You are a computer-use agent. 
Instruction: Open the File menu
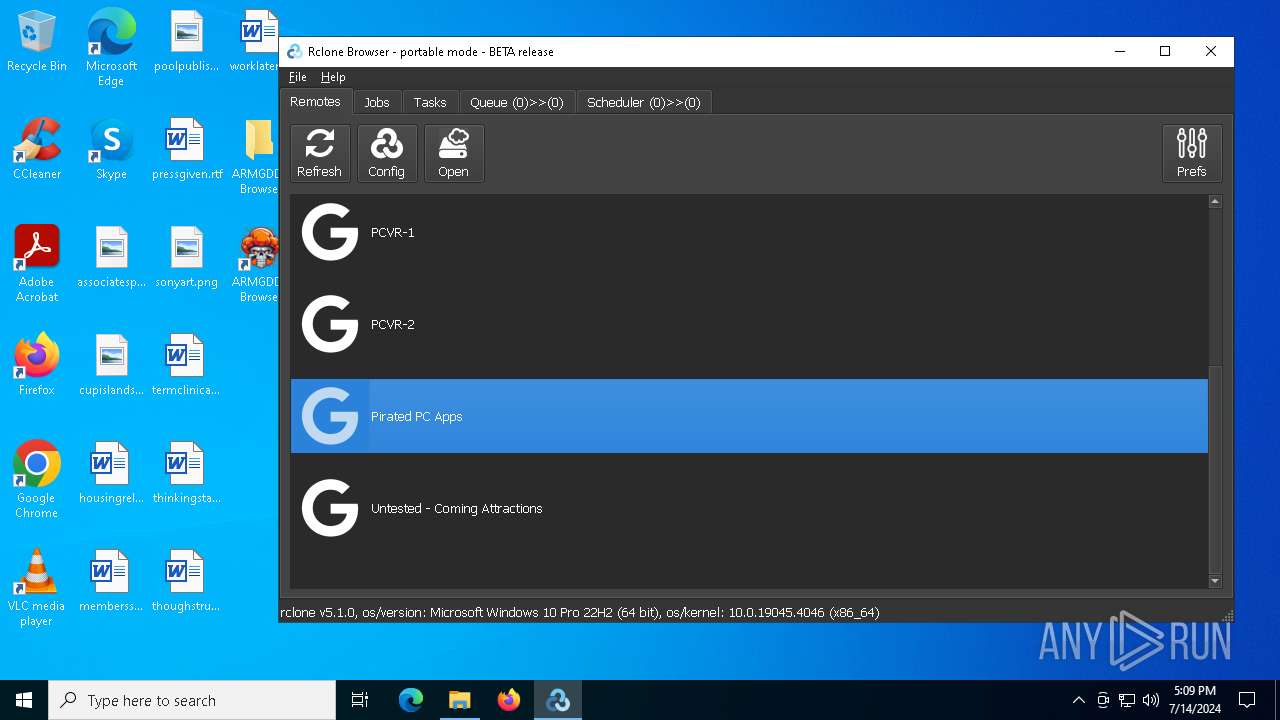pyautogui.click(x=298, y=77)
